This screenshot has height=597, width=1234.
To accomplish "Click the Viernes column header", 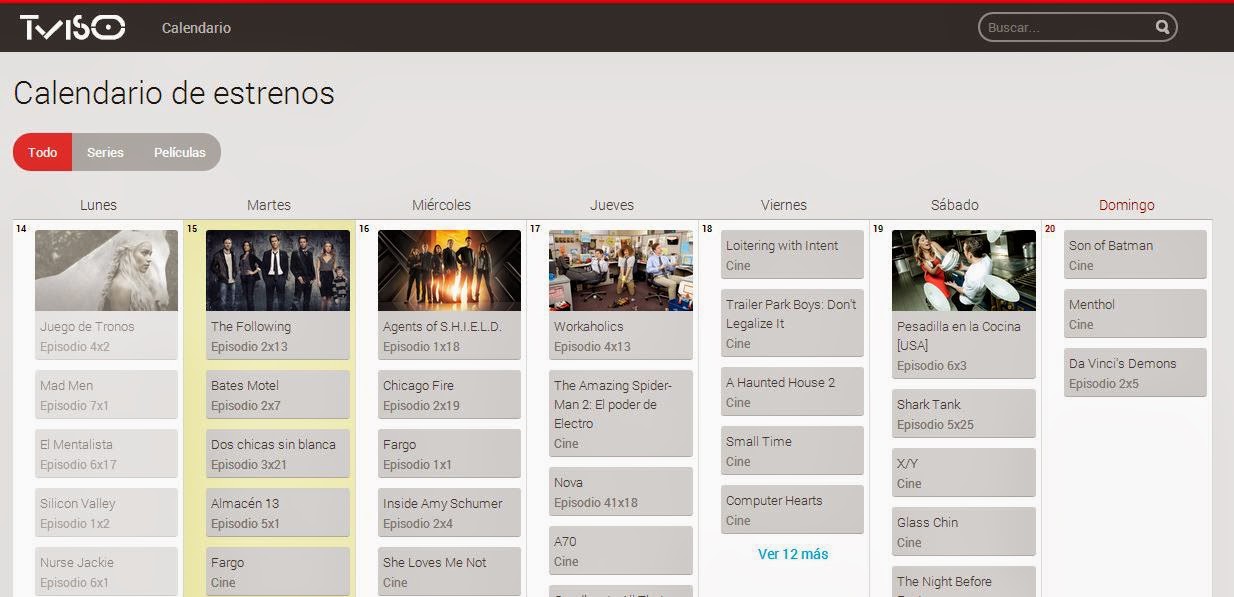I will 784,205.
